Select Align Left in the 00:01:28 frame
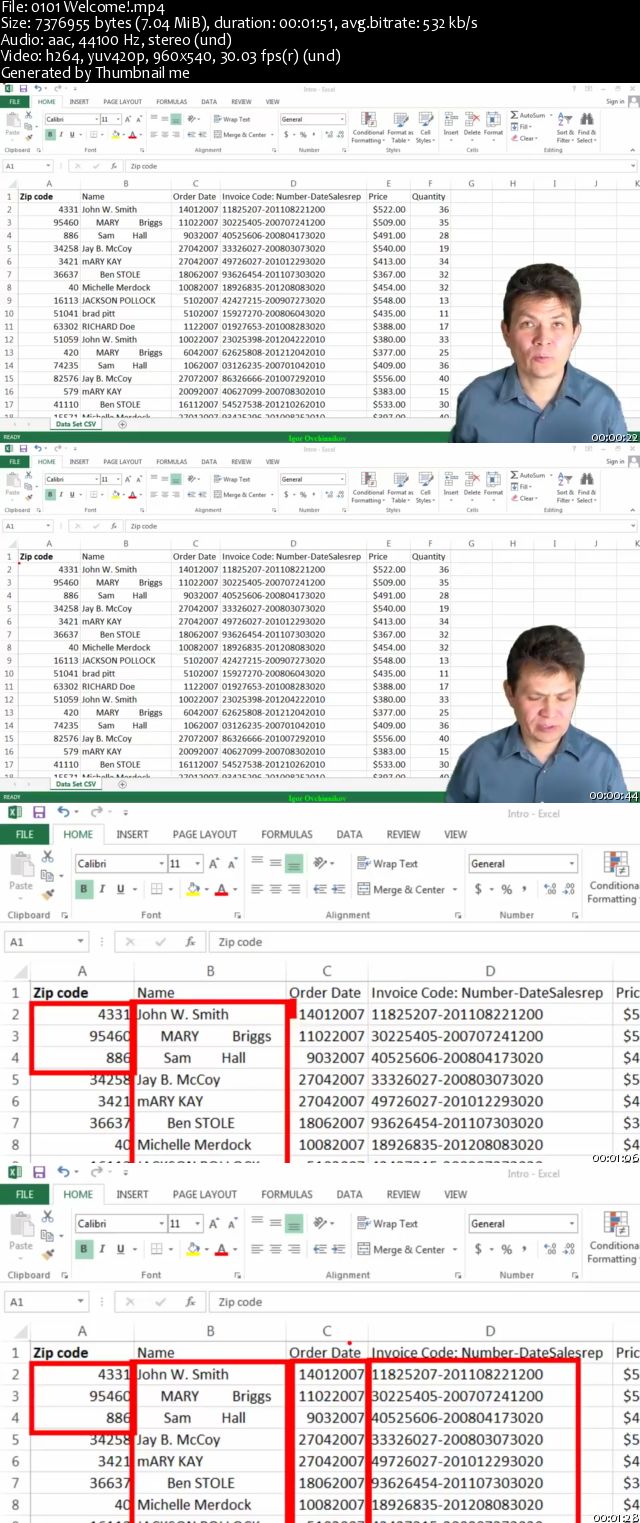Screen dimensions: 640x1523 click(256, 1249)
